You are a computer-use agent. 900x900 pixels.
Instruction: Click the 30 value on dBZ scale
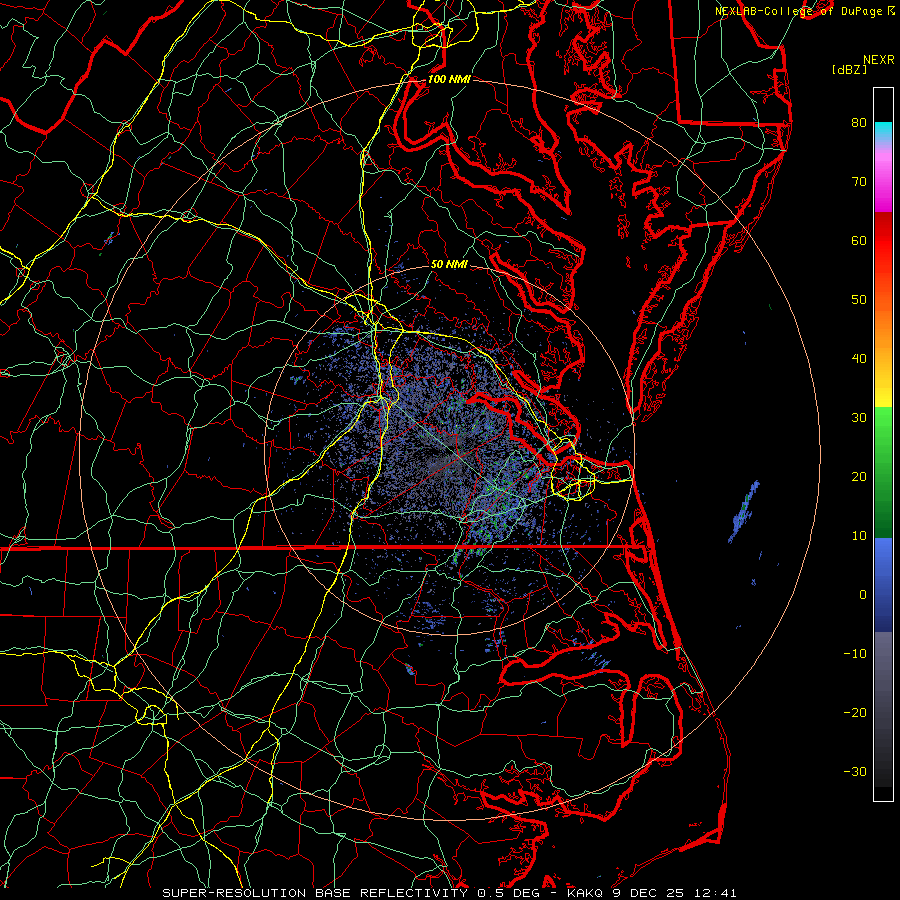tap(859, 418)
